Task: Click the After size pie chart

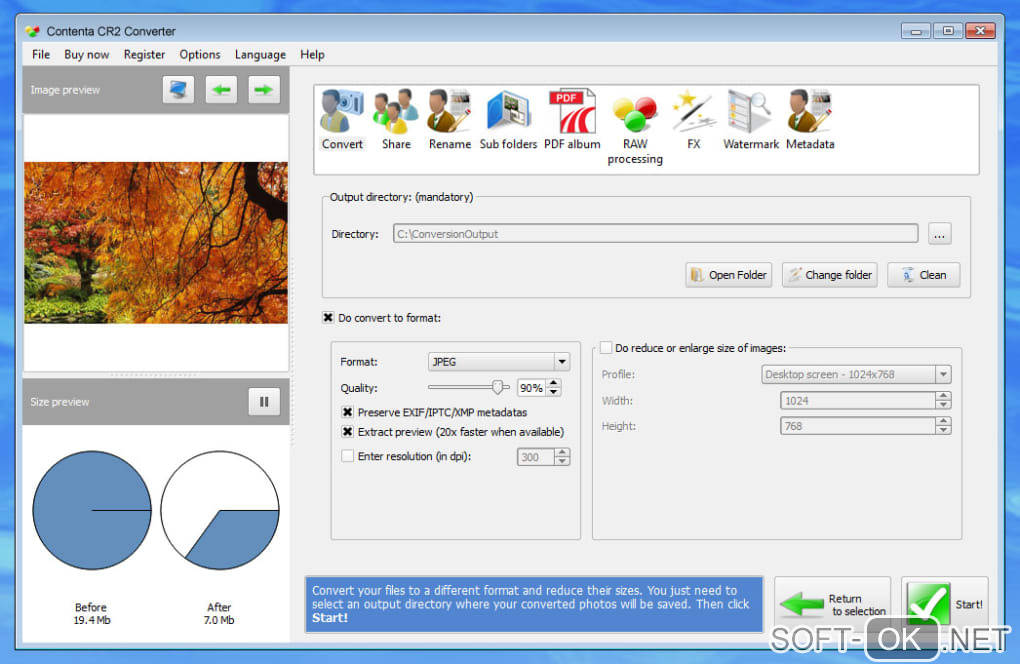Action: point(220,511)
